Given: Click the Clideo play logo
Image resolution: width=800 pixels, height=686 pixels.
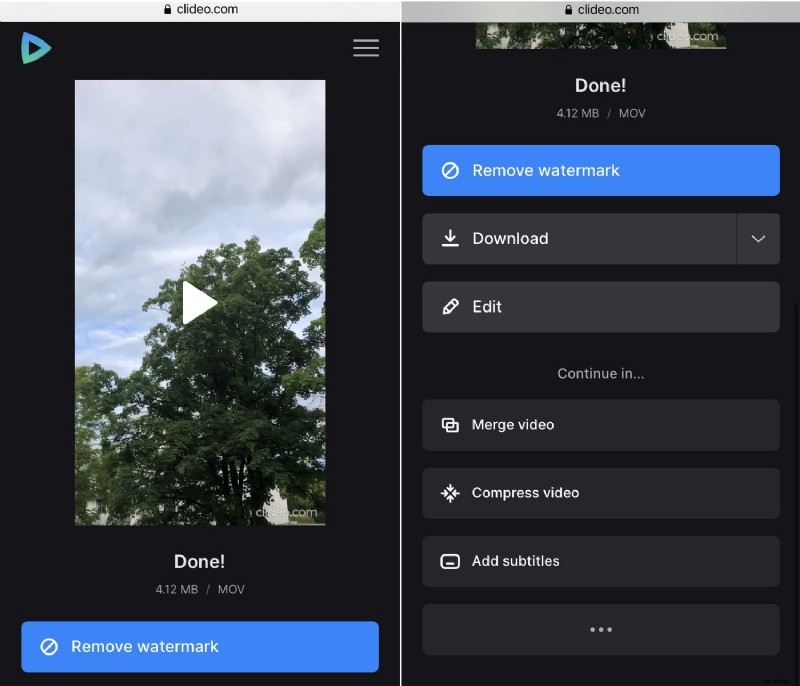Looking at the screenshot, I should coord(35,47).
